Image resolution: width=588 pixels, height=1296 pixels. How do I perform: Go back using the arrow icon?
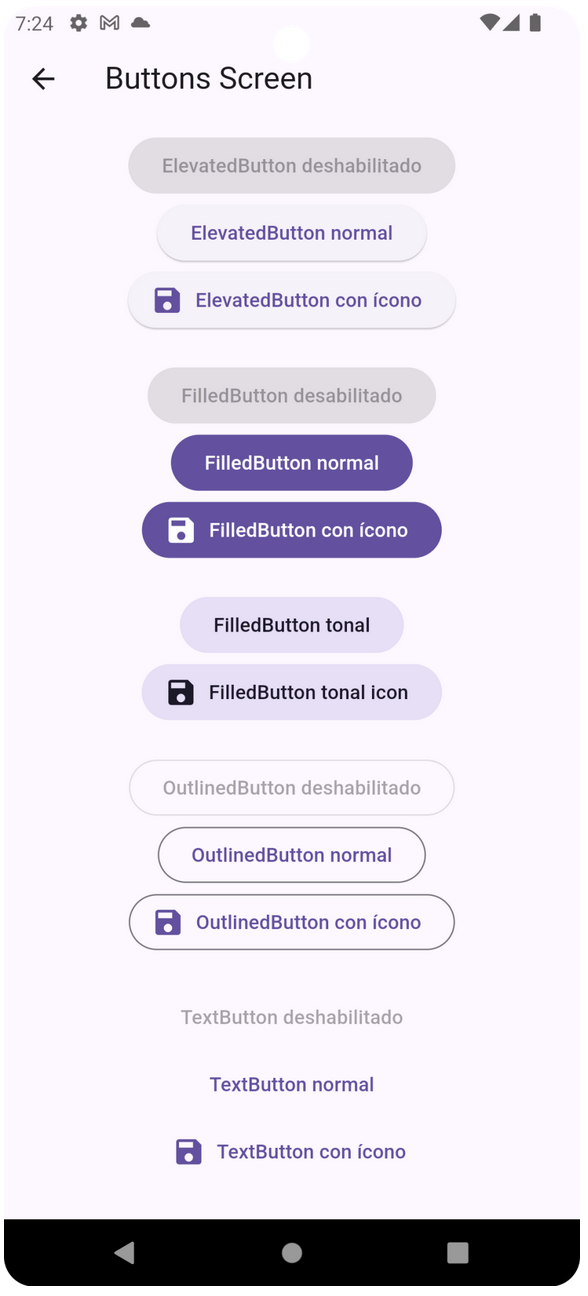pyautogui.click(x=43, y=79)
